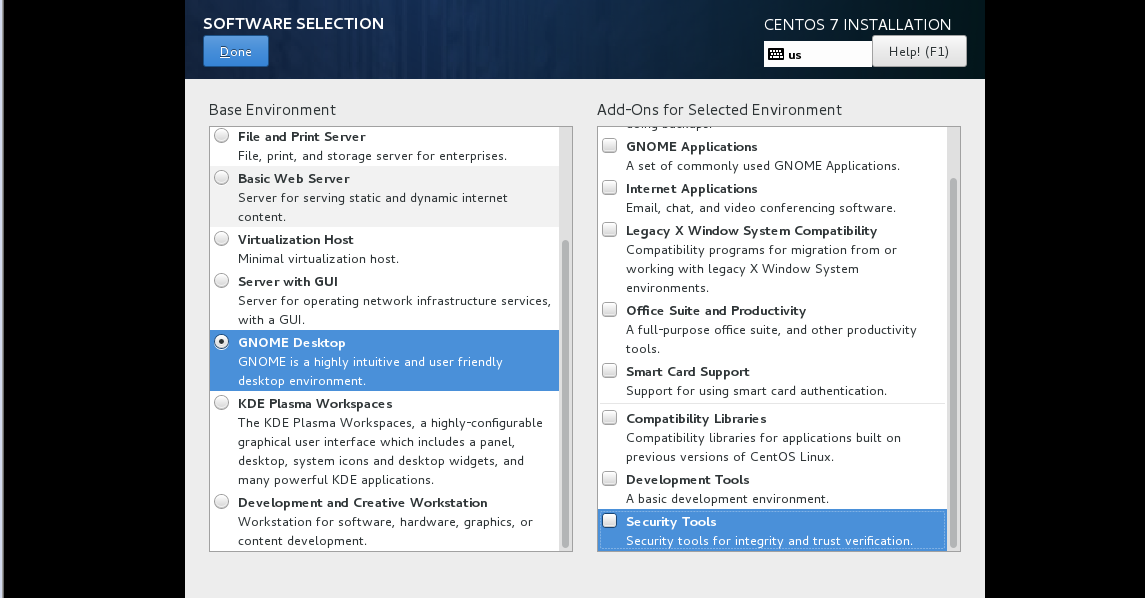The width and height of the screenshot is (1145, 598).
Task: Check Smart Card Support box
Action: point(610,371)
